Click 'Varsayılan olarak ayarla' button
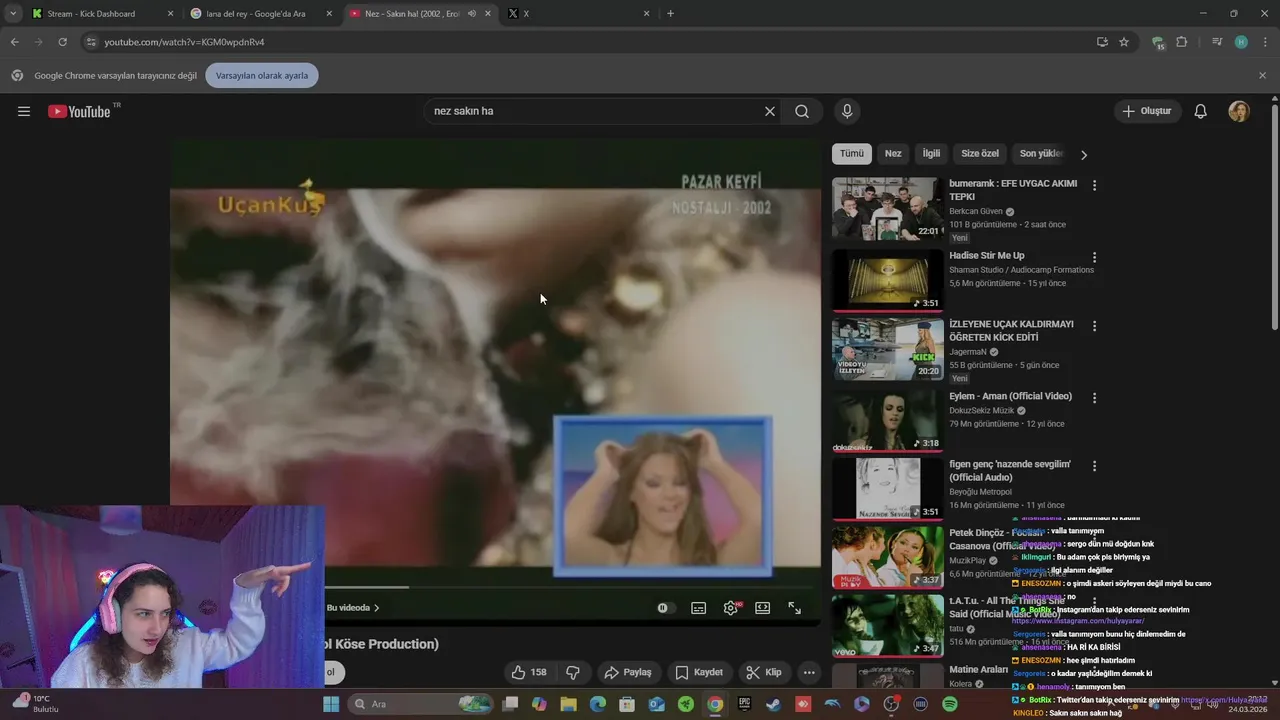 click(262, 75)
